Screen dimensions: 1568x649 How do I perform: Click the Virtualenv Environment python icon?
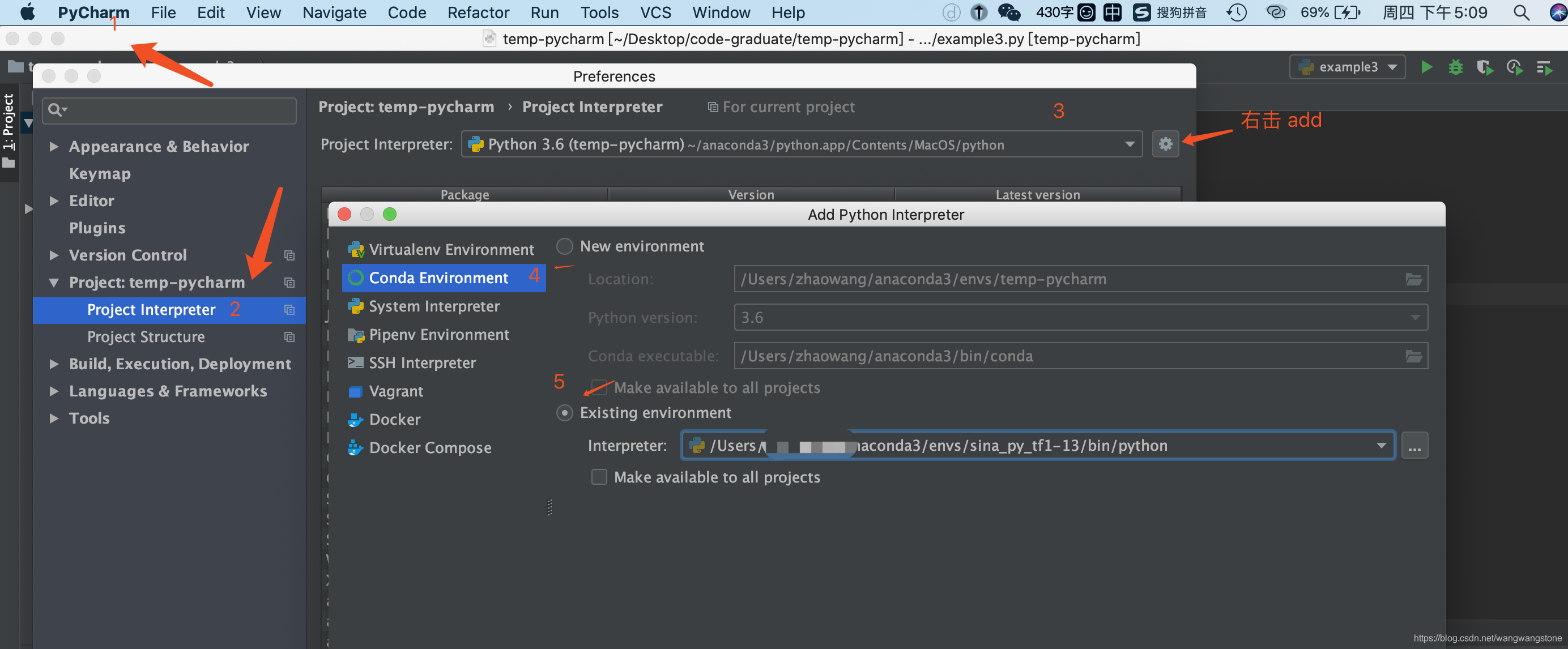356,249
